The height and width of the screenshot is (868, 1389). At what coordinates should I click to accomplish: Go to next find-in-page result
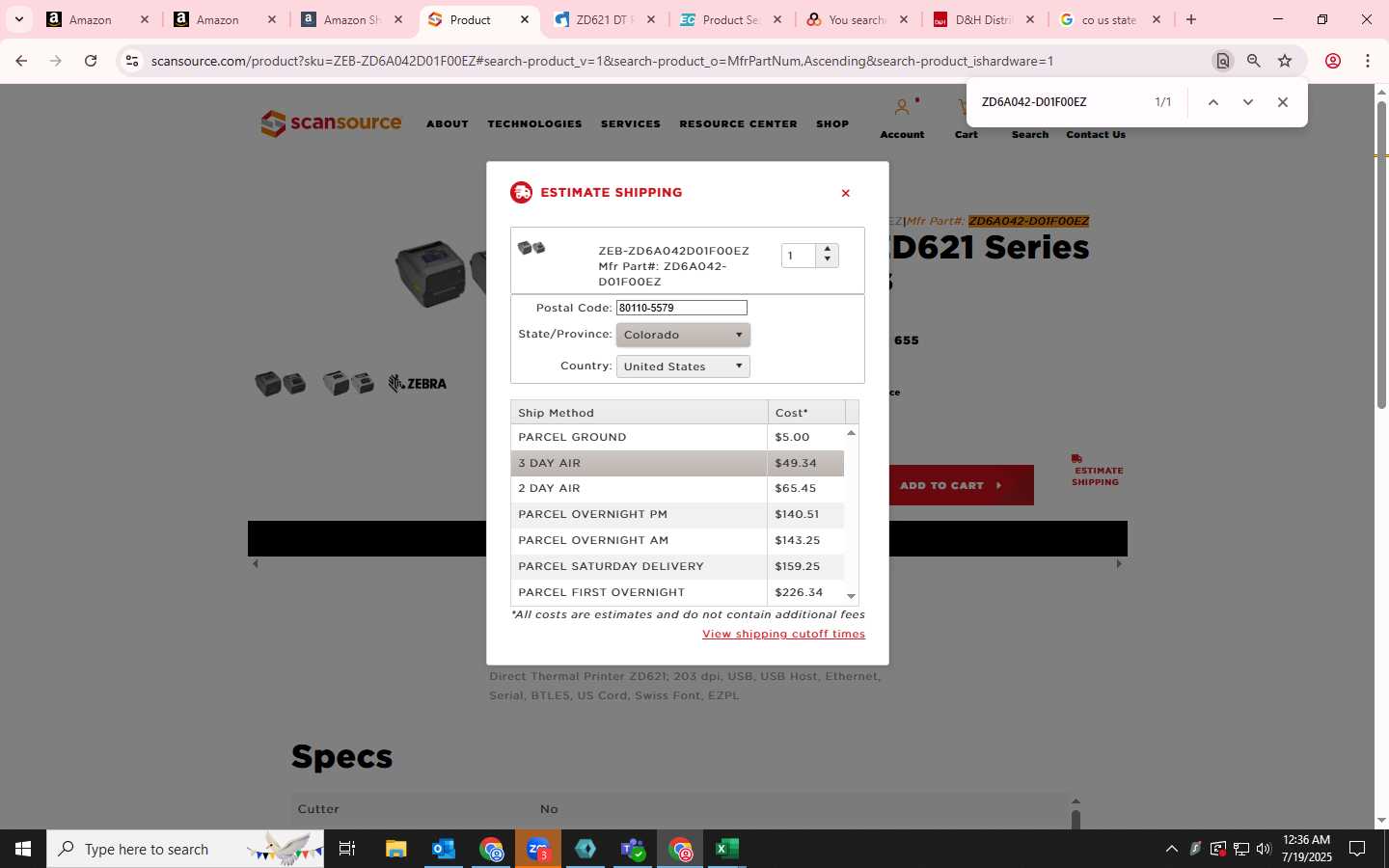(1247, 102)
